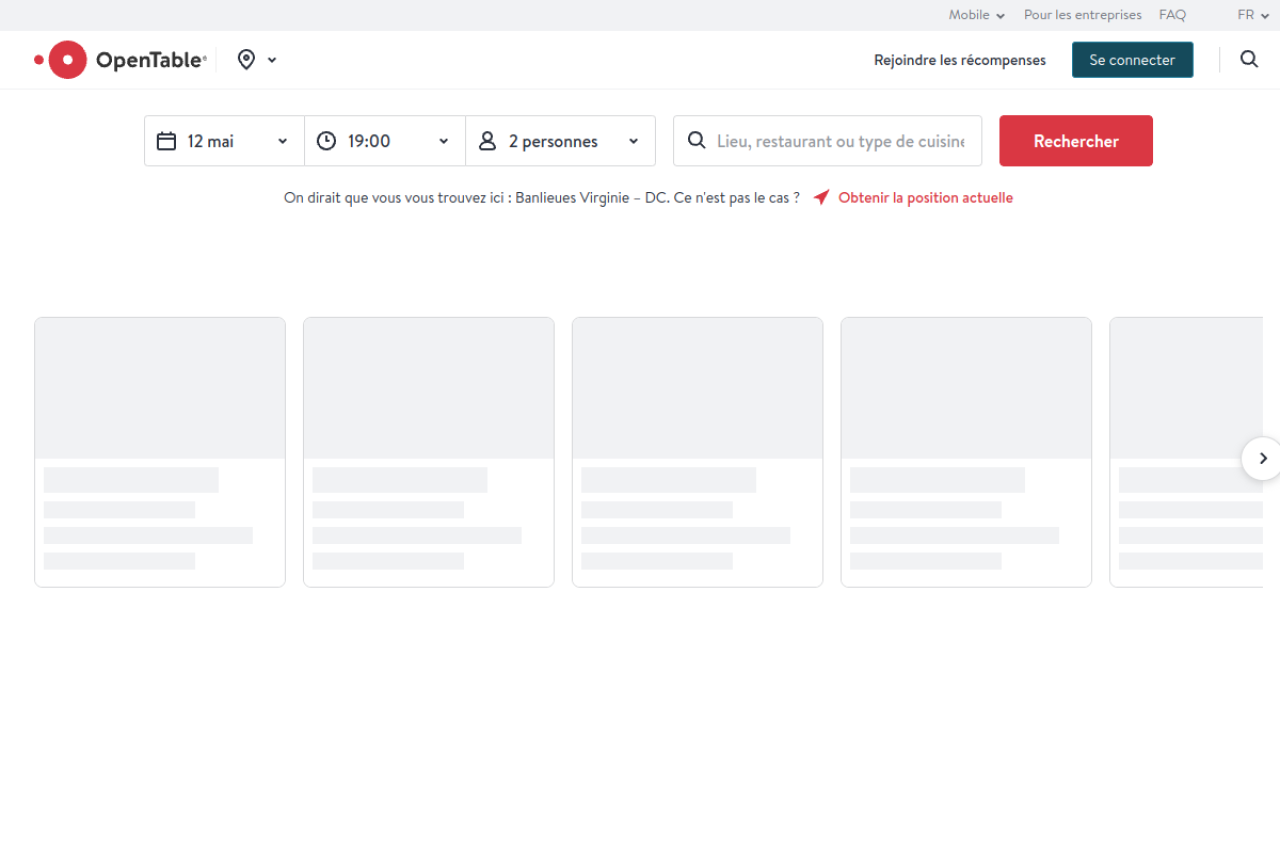Expand the FR language selector
This screenshot has height=853, width=1280.
pos(1253,15)
